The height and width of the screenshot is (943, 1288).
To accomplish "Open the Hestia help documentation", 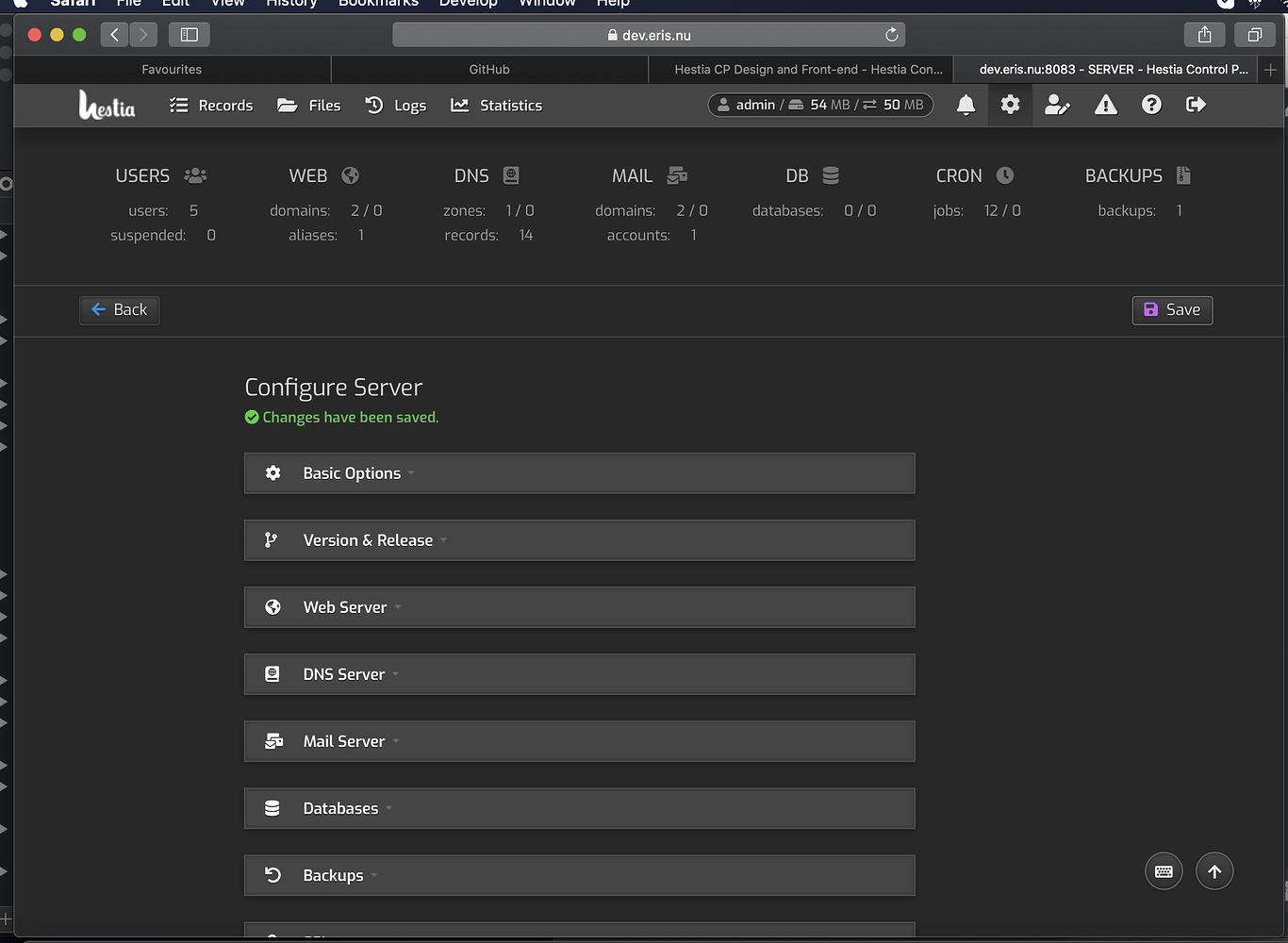I will [x=1150, y=105].
